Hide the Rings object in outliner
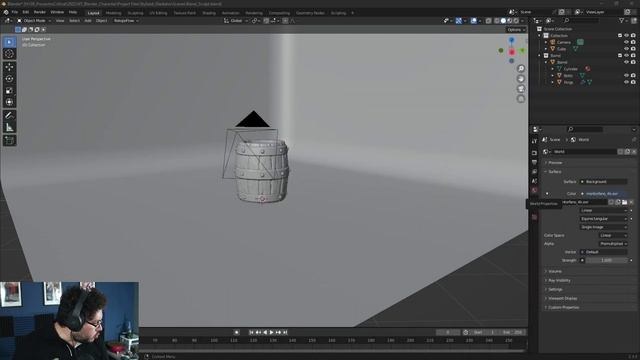 click(x=627, y=82)
